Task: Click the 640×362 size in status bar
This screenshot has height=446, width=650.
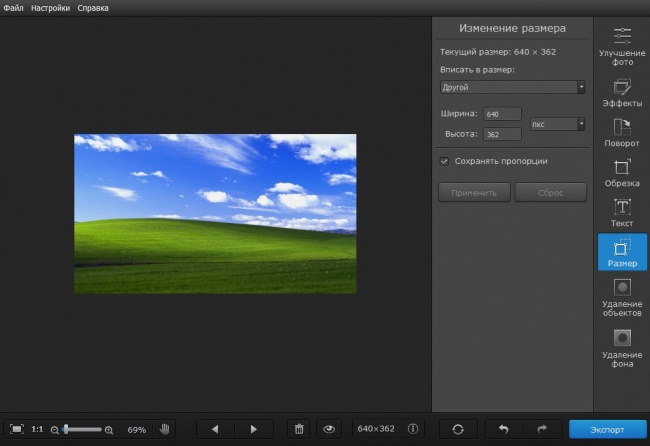Action: [x=376, y=429]
